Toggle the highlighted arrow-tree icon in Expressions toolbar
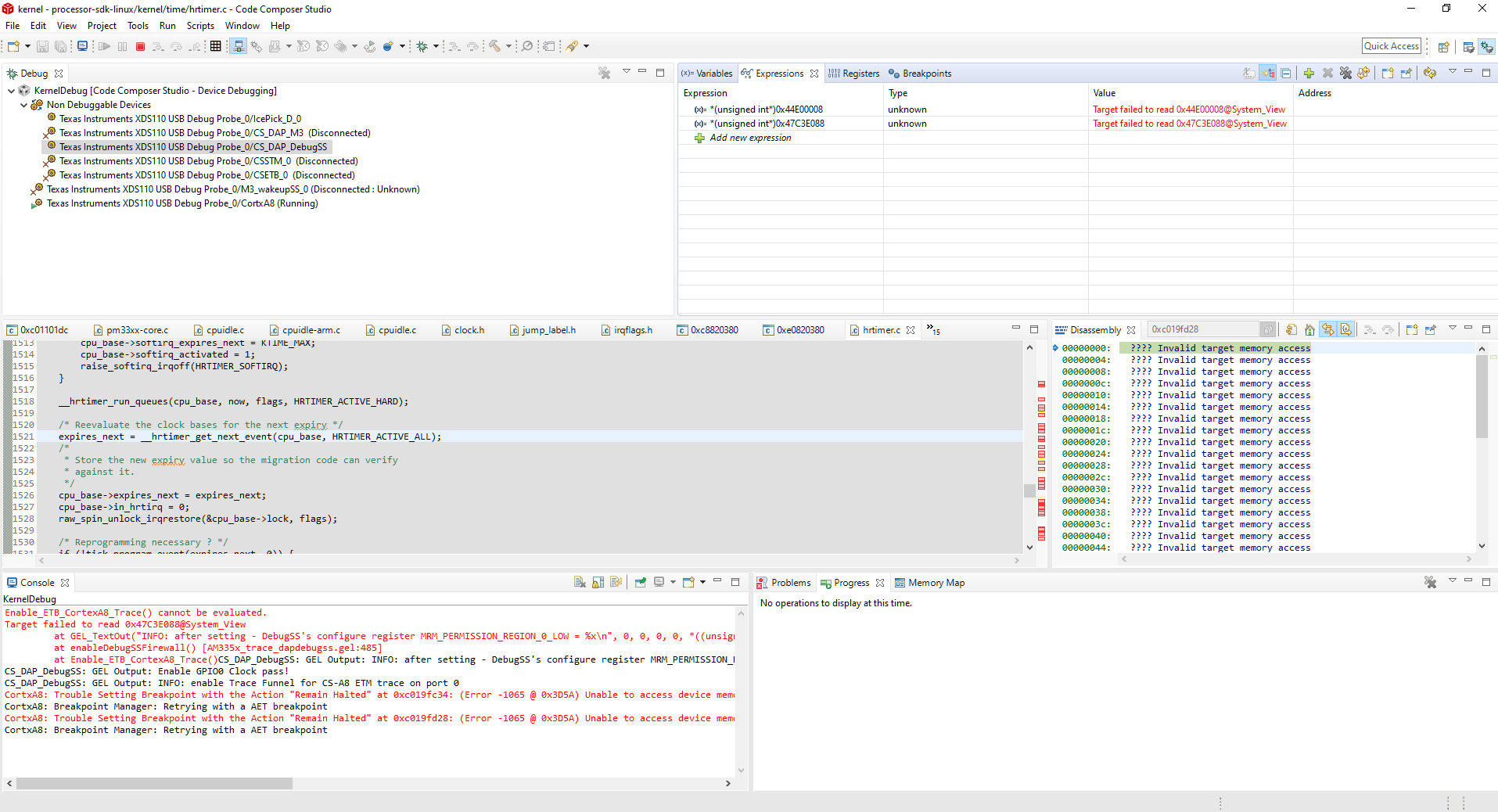Viewport: 1498px width, 812px height. pyautogui.click(x=1268, y=74)
